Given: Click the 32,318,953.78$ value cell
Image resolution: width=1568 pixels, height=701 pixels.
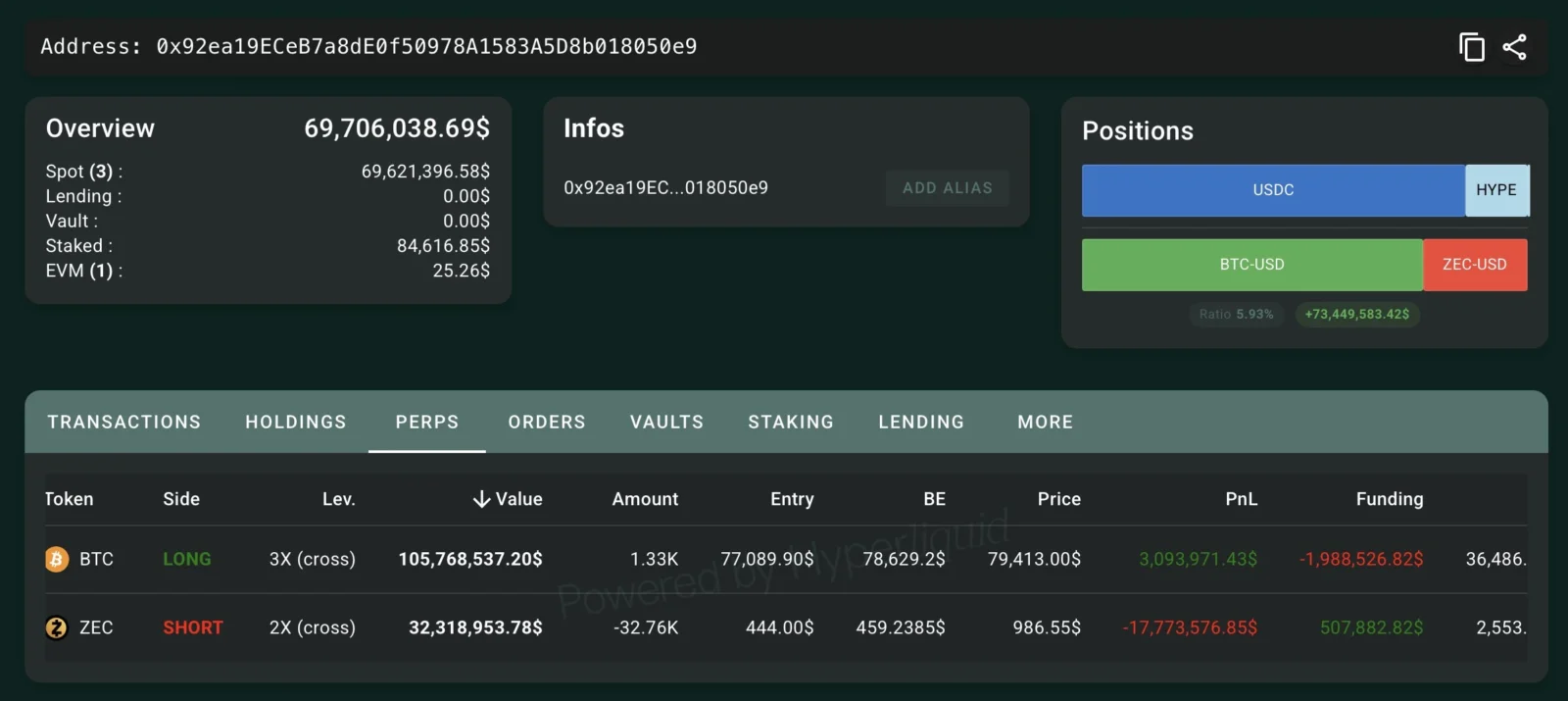Looking at the screenshot, I should 475,627.
